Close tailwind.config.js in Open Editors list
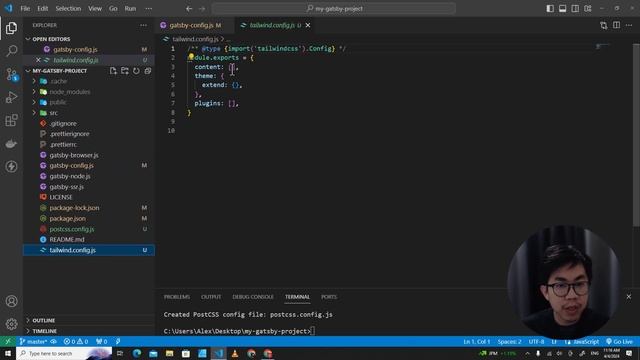 click(38, 60)
